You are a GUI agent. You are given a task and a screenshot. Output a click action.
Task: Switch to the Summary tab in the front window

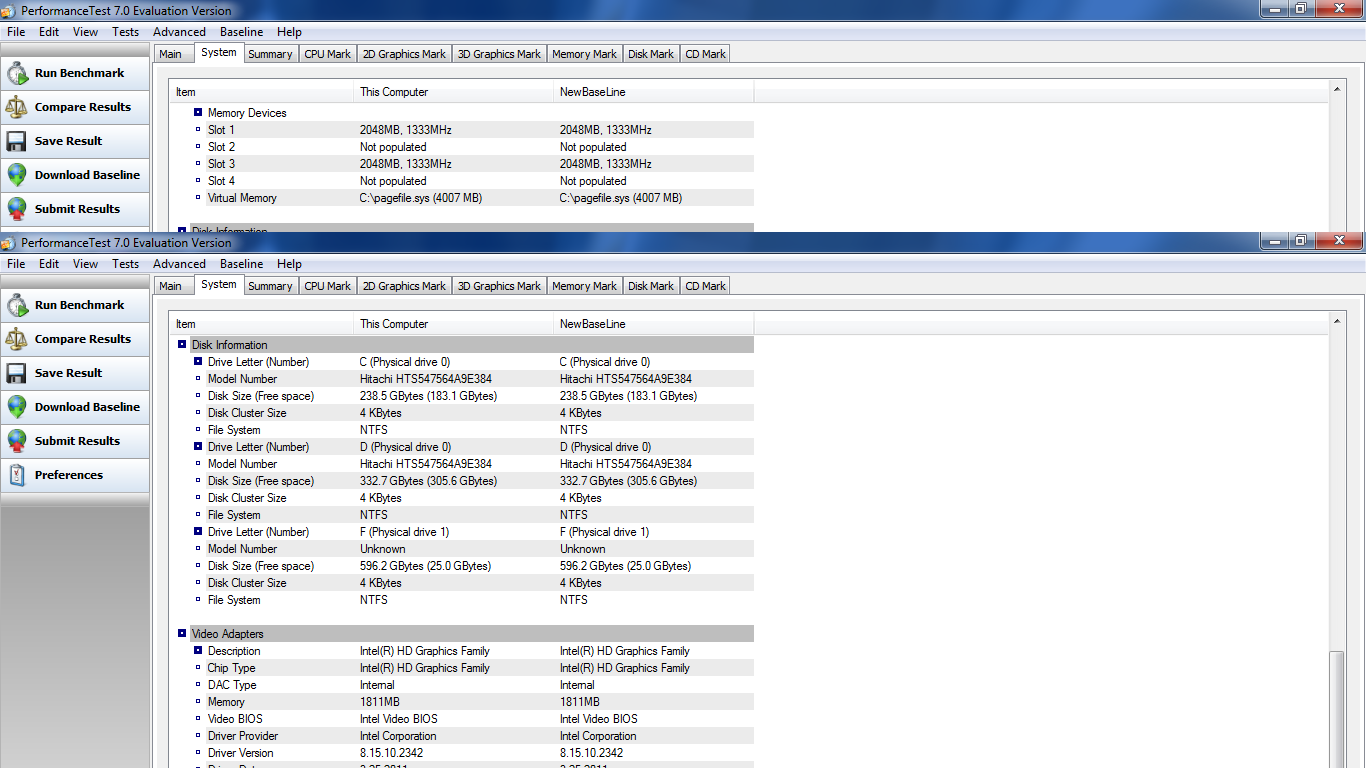pos(270,286)
